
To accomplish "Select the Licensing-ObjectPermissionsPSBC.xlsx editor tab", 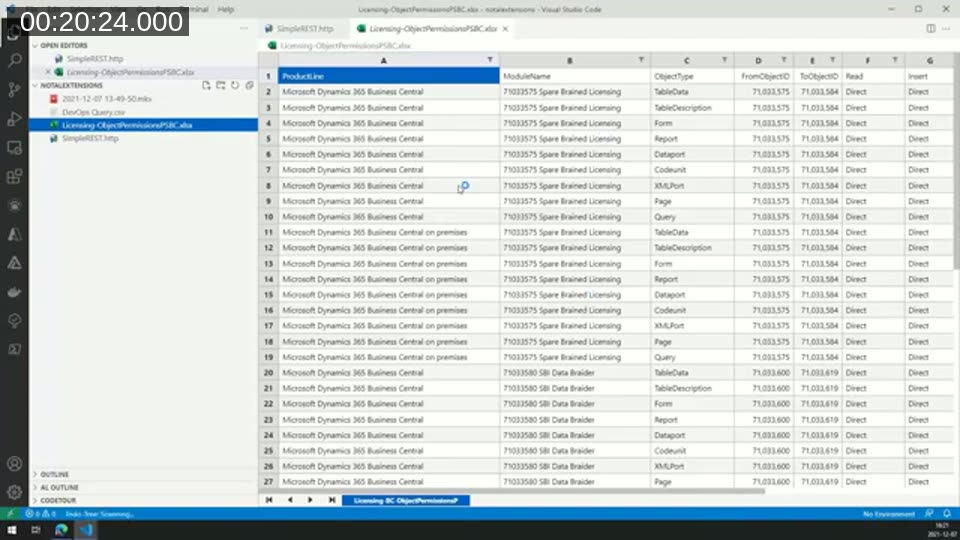I will (x=432, y=29).
